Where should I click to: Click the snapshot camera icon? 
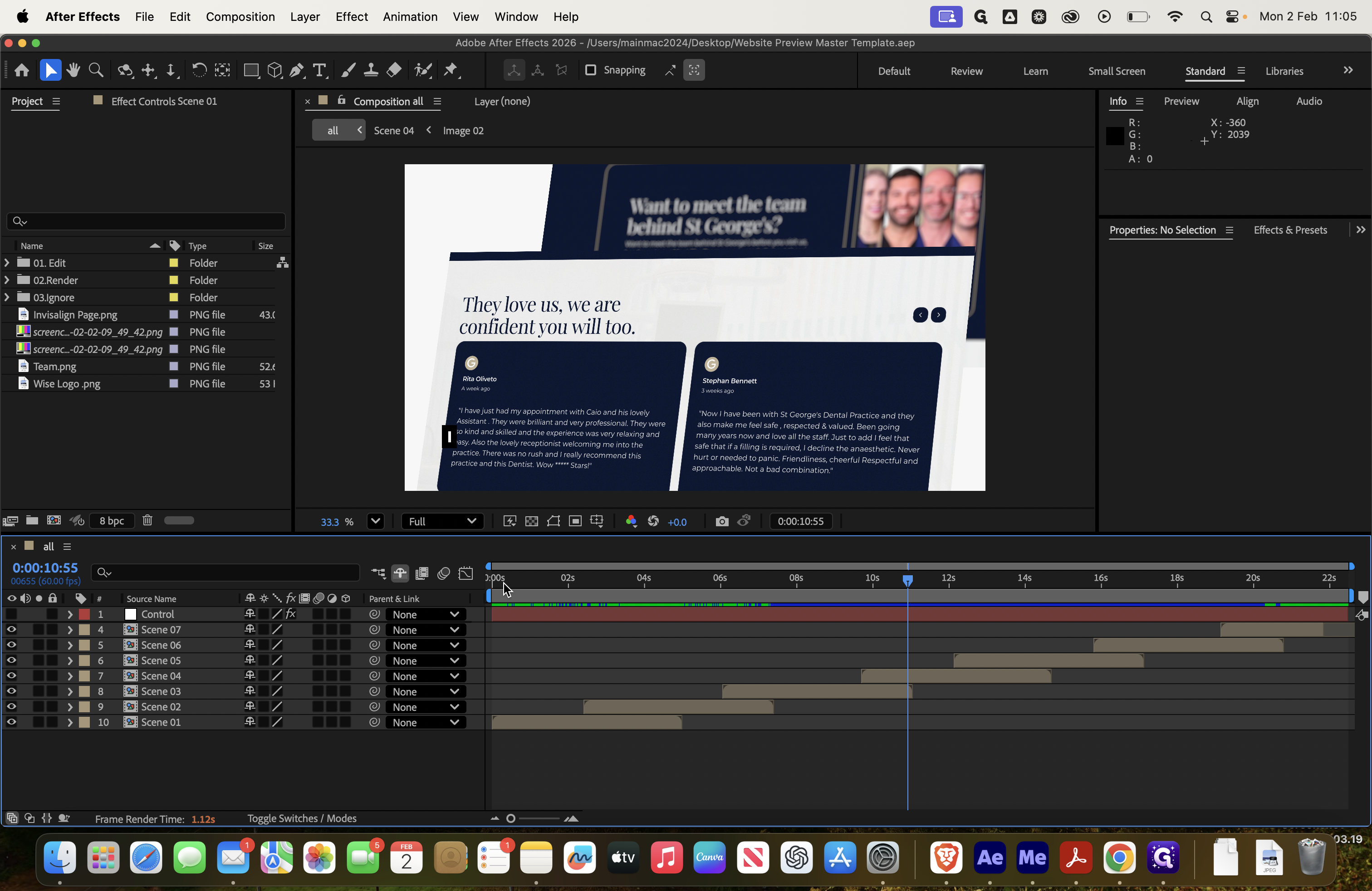pyautogui.click(x=722, y=522)
